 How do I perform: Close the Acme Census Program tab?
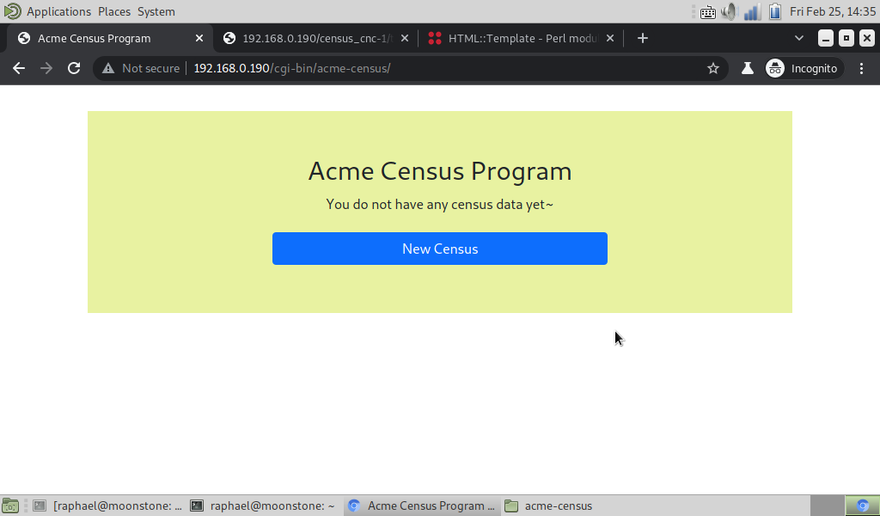[x=199, y=38]
